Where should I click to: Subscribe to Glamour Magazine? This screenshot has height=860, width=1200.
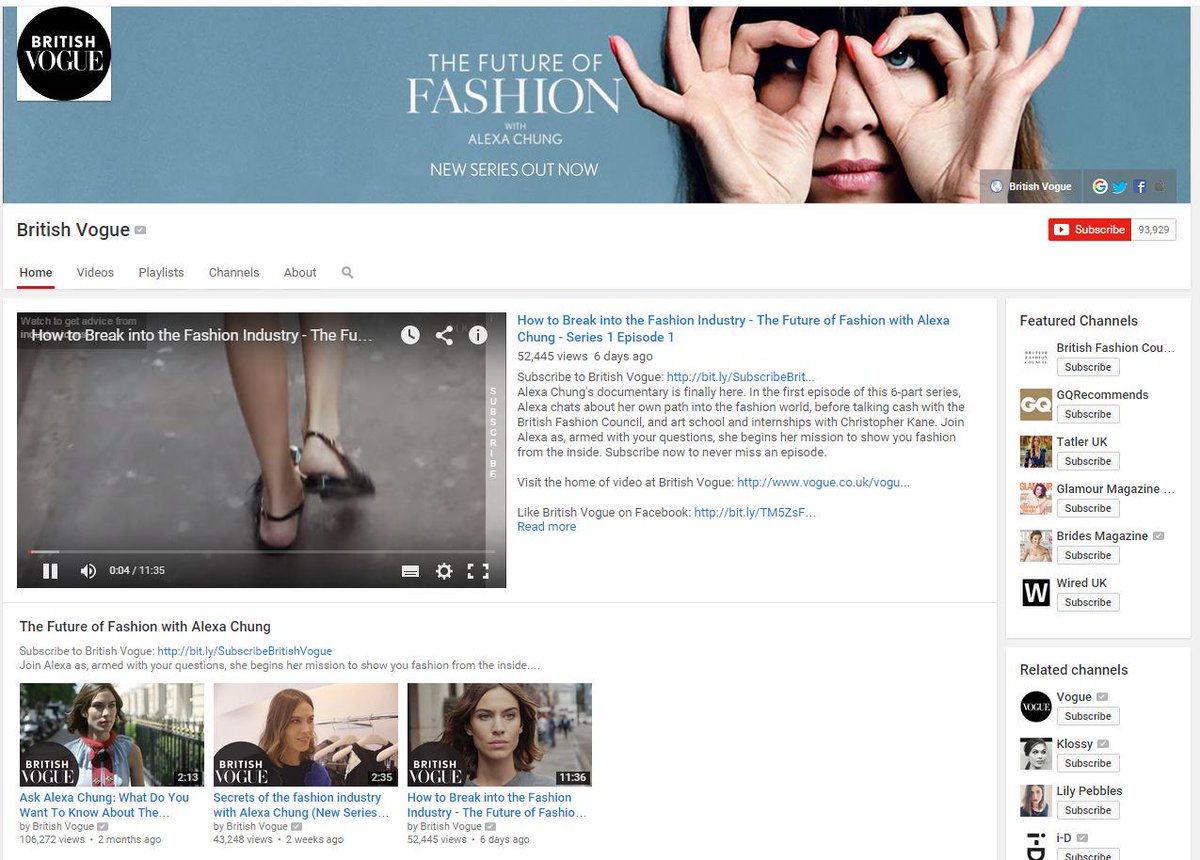click(1088, 508)
